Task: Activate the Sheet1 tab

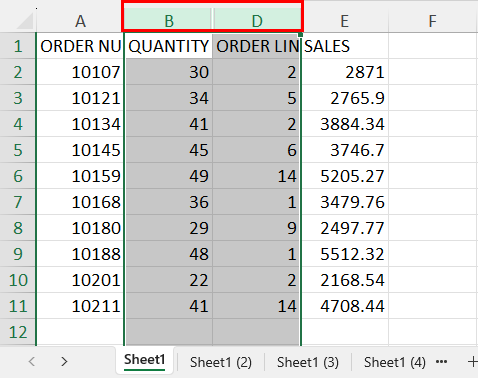Action: (x=145, y=360)
